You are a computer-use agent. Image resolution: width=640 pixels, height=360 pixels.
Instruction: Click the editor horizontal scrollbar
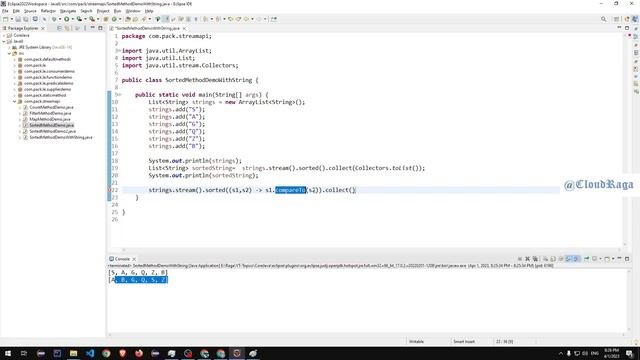click(371, 250)
